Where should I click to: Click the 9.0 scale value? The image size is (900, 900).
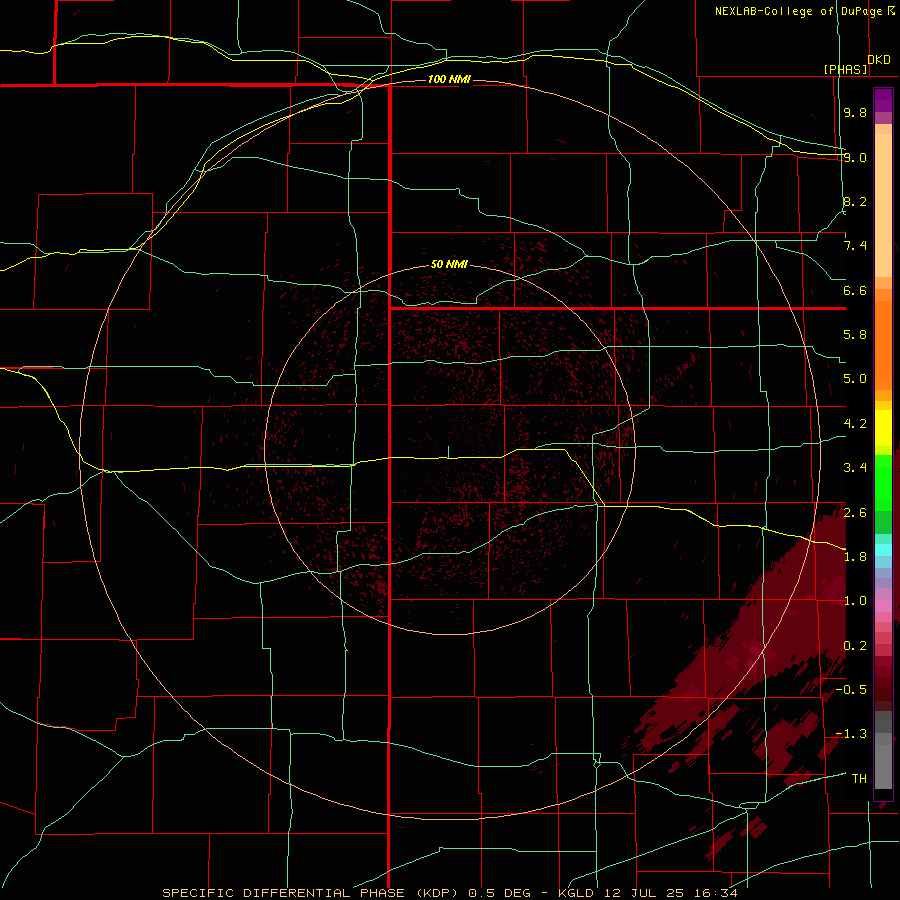[x=855, y=157]
